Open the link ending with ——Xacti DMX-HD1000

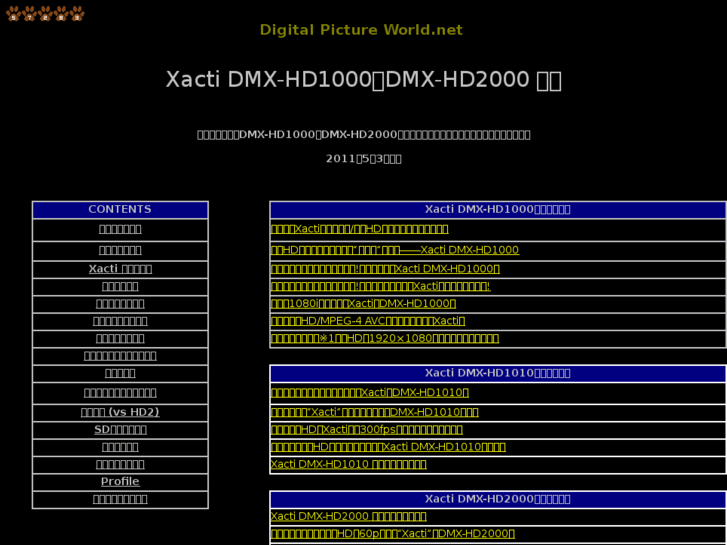point(395,250)
